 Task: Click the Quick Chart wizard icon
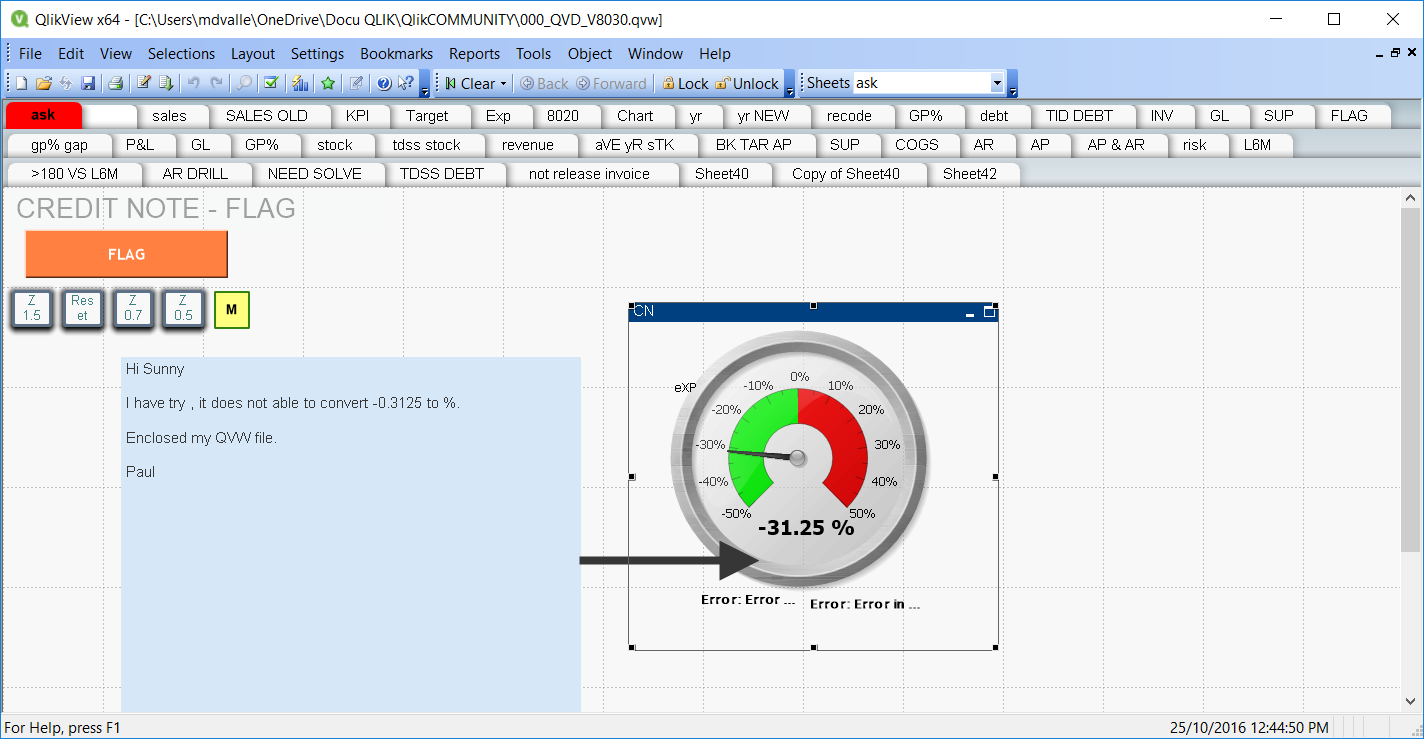click(299, 84)
